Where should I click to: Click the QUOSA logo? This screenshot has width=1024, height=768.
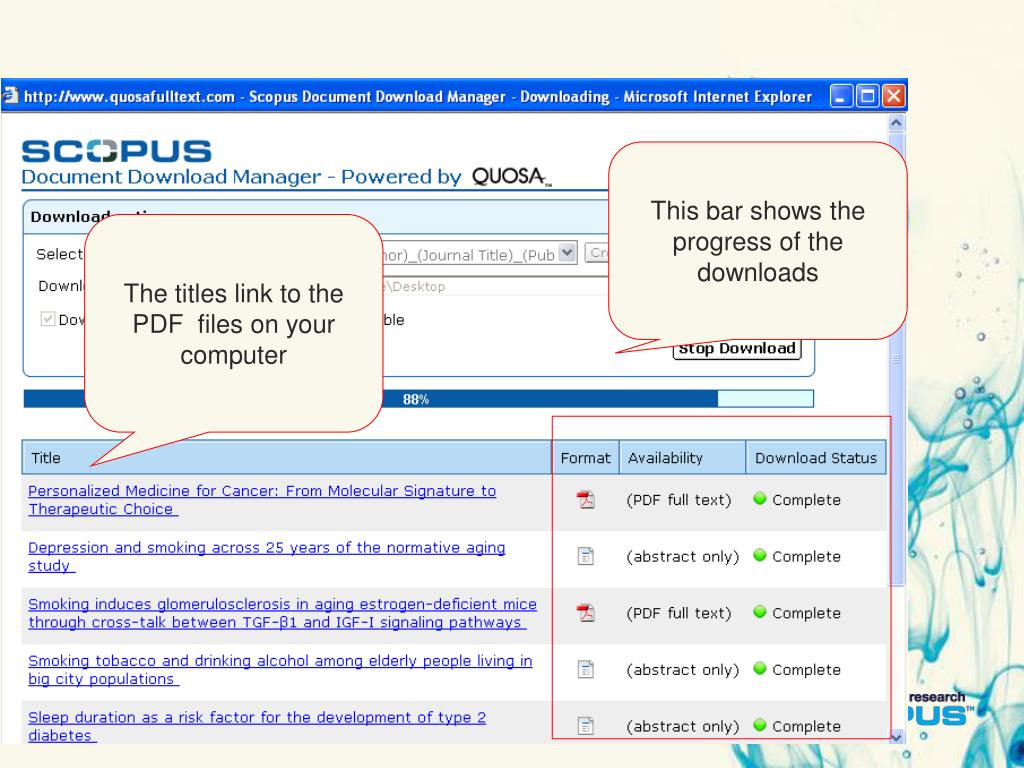(511, 177)
